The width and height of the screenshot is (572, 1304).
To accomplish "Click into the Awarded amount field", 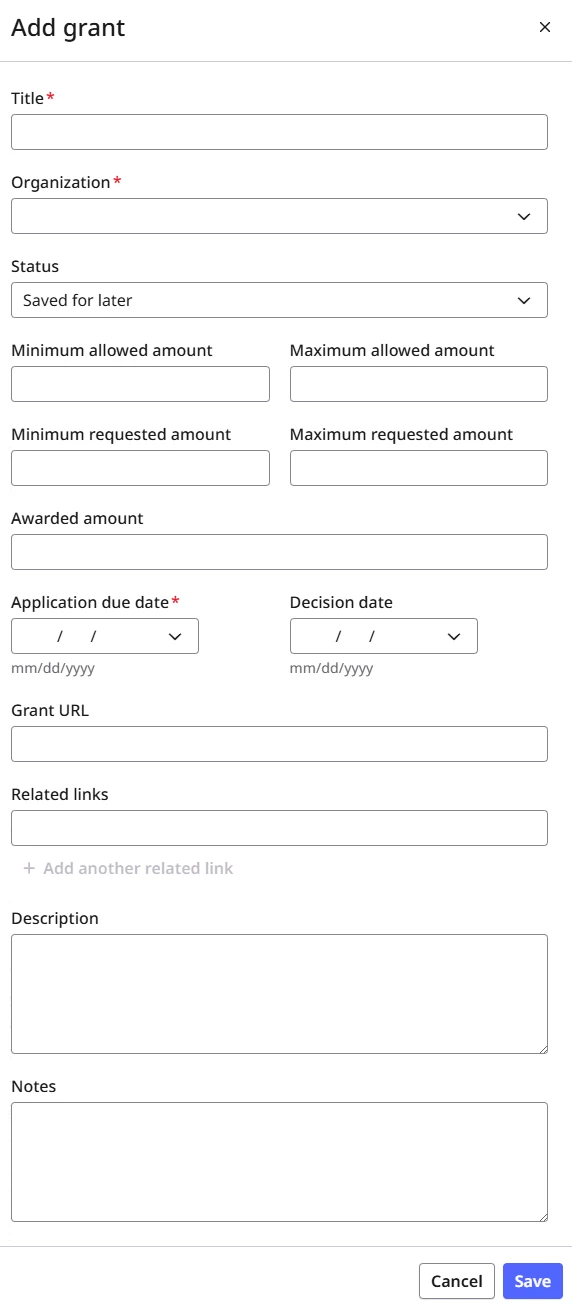I will [279, 552].
